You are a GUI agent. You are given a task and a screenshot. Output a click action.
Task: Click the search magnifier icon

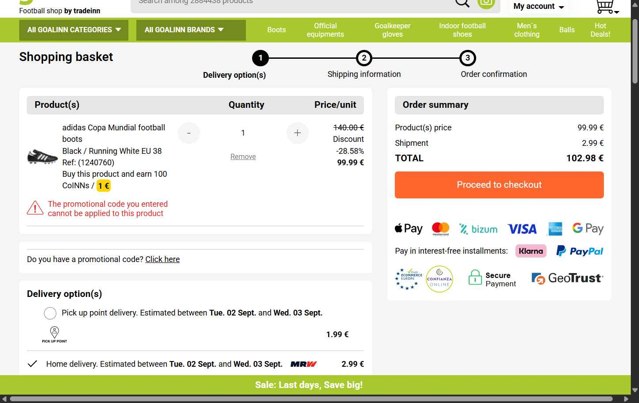point(462,3)
